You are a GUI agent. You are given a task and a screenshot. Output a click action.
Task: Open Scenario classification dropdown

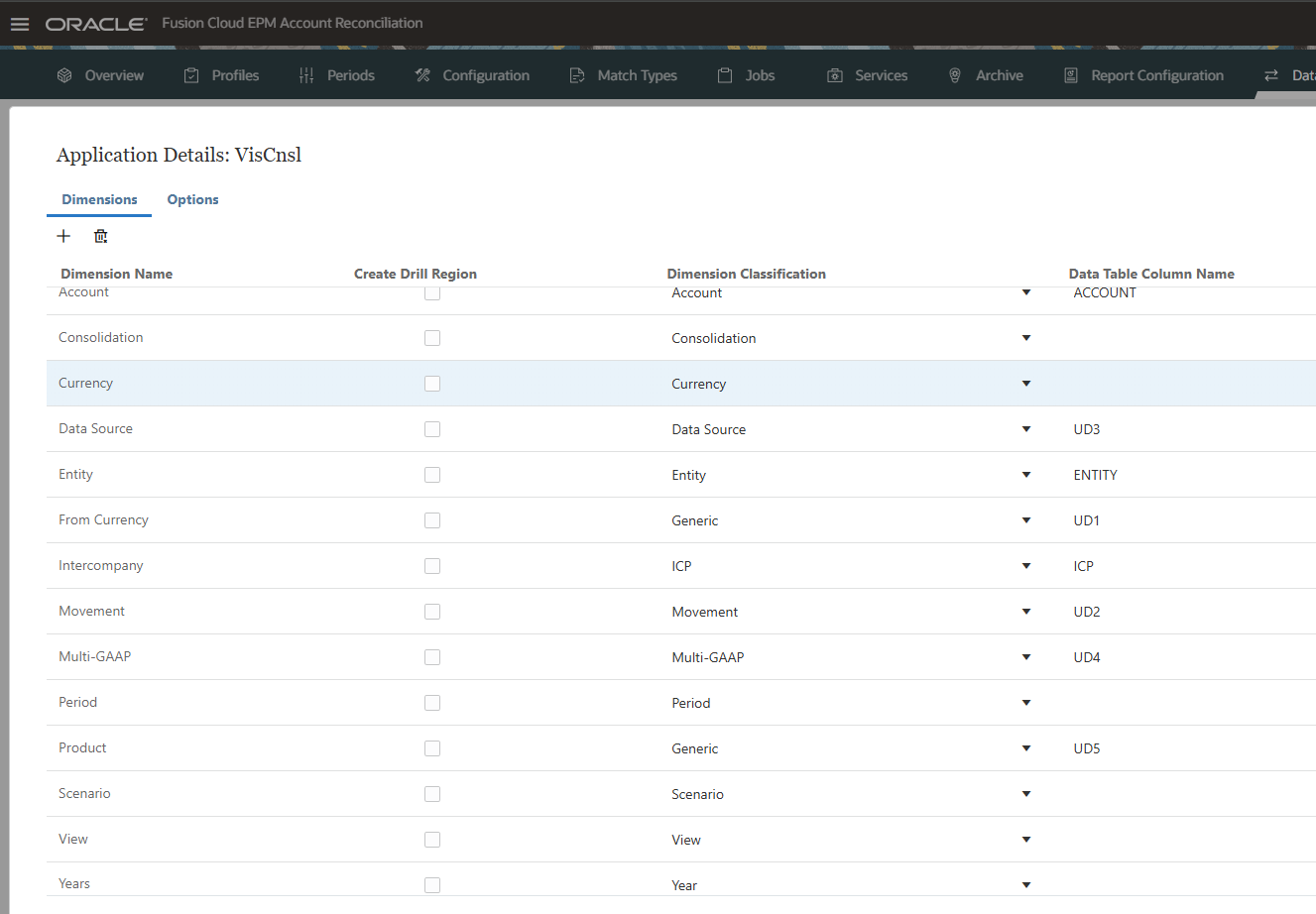pyautogui.click(x=1026, y=794)
